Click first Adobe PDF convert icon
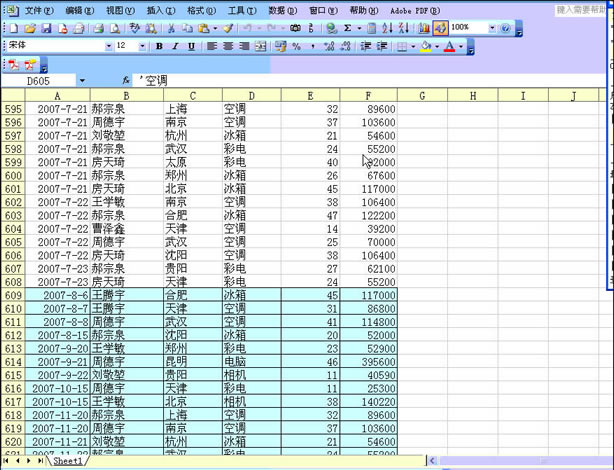The height and width of the screenshot is (470, 614). point(14,65)
